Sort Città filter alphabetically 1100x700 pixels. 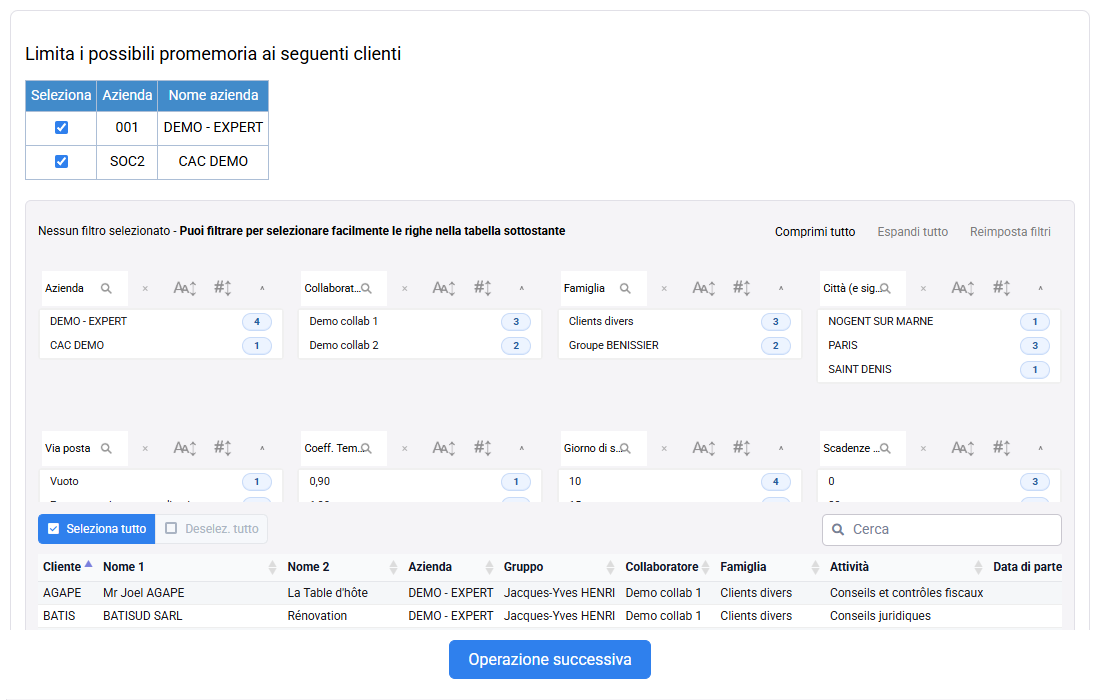tap(962, 288)
